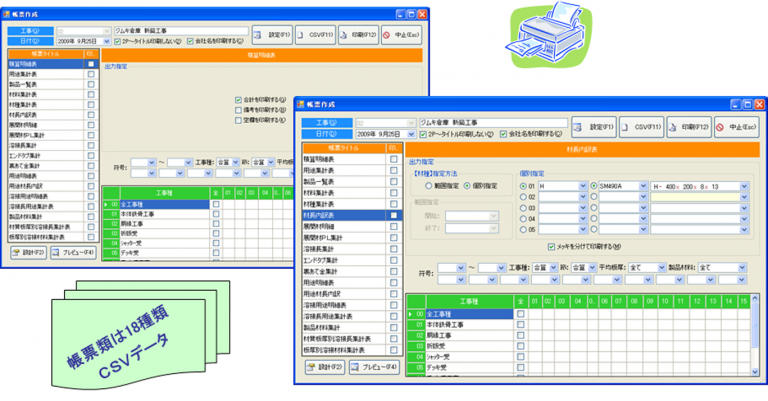
Task: Check the 全 box for 本体鉄骨工事 in front window
Action: [x=521, y=325]
